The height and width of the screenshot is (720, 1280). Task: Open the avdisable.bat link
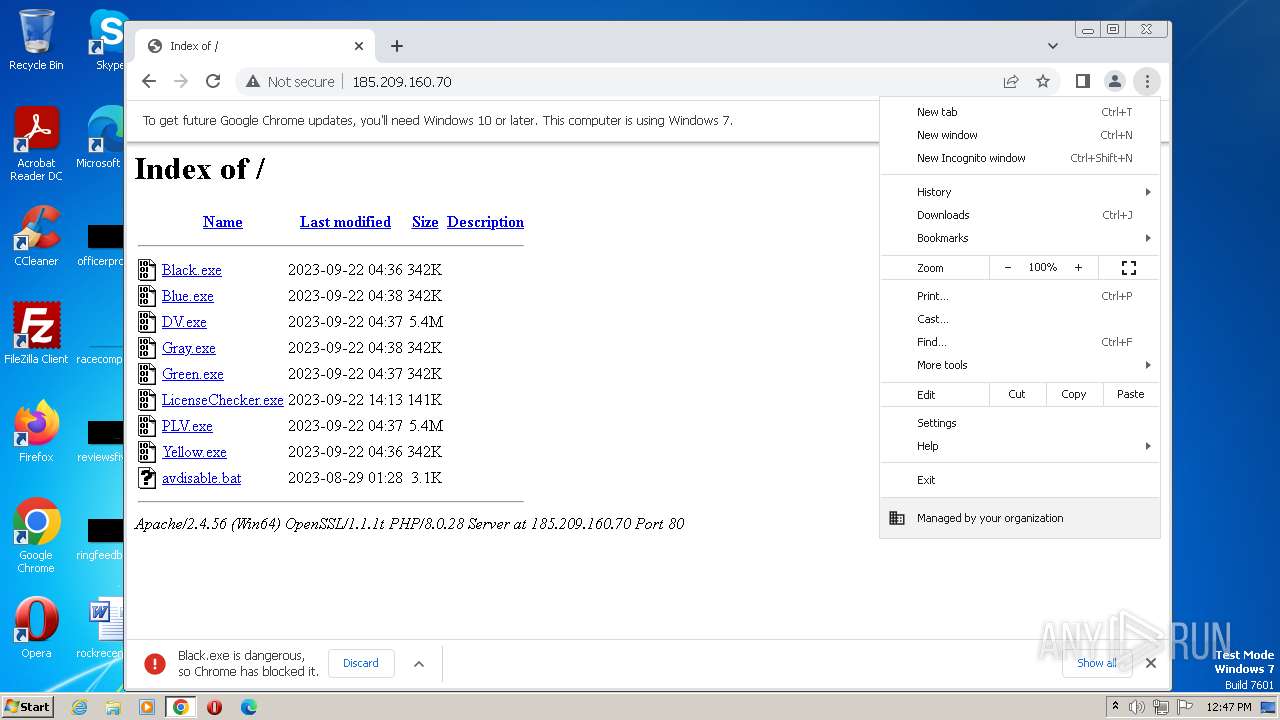pyautogui.click(x=202, y=478)
